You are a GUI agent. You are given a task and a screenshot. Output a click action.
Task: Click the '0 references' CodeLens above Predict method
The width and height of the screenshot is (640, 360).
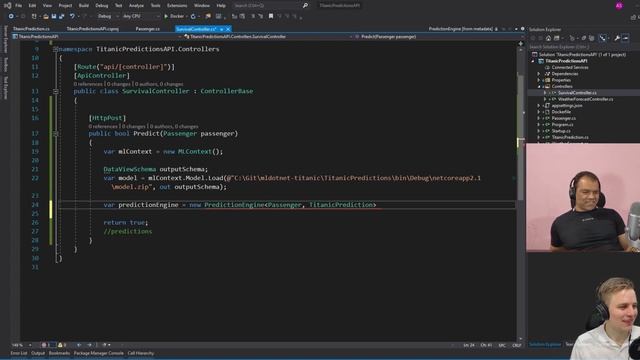103,127
